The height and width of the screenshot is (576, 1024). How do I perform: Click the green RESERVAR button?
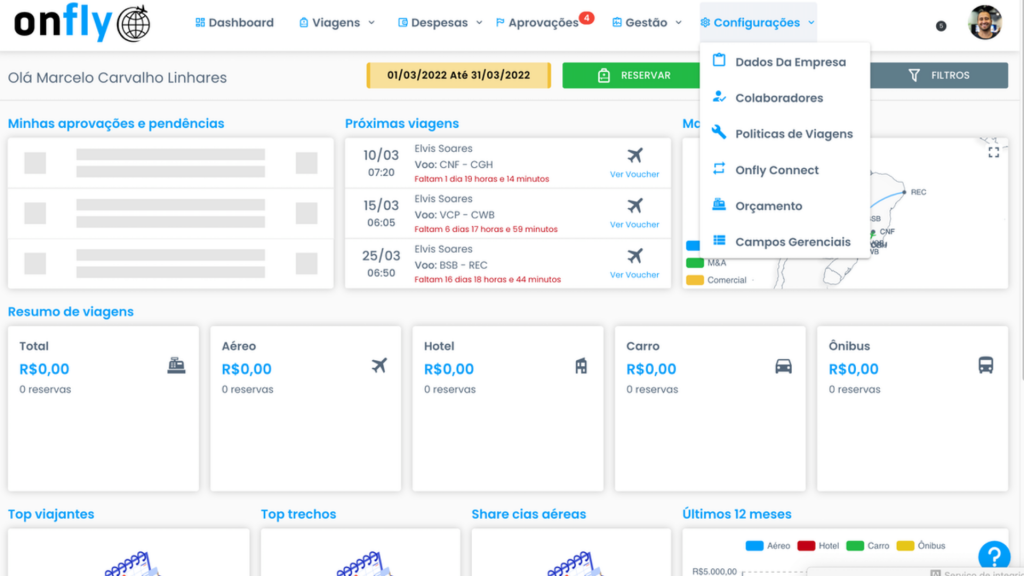point(632,75)
